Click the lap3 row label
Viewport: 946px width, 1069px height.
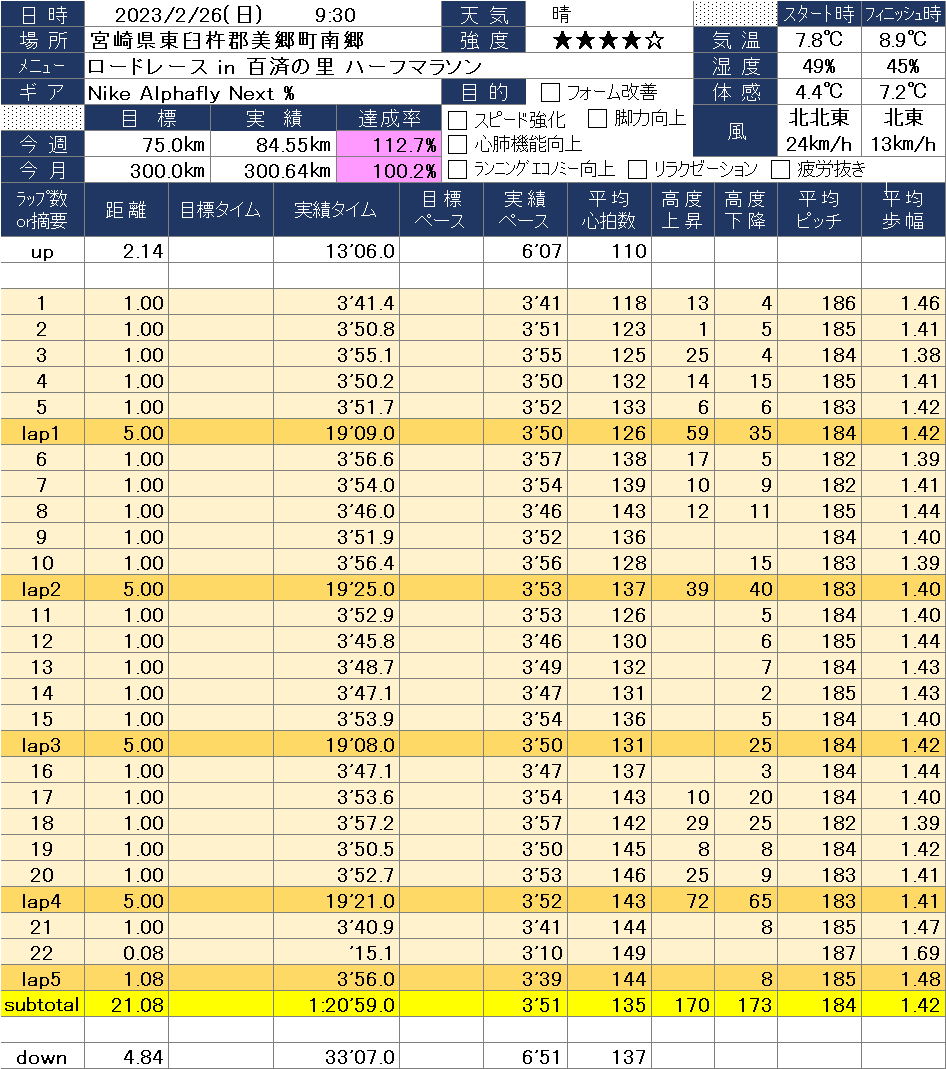pyautogui.click(x=42, y=745)
